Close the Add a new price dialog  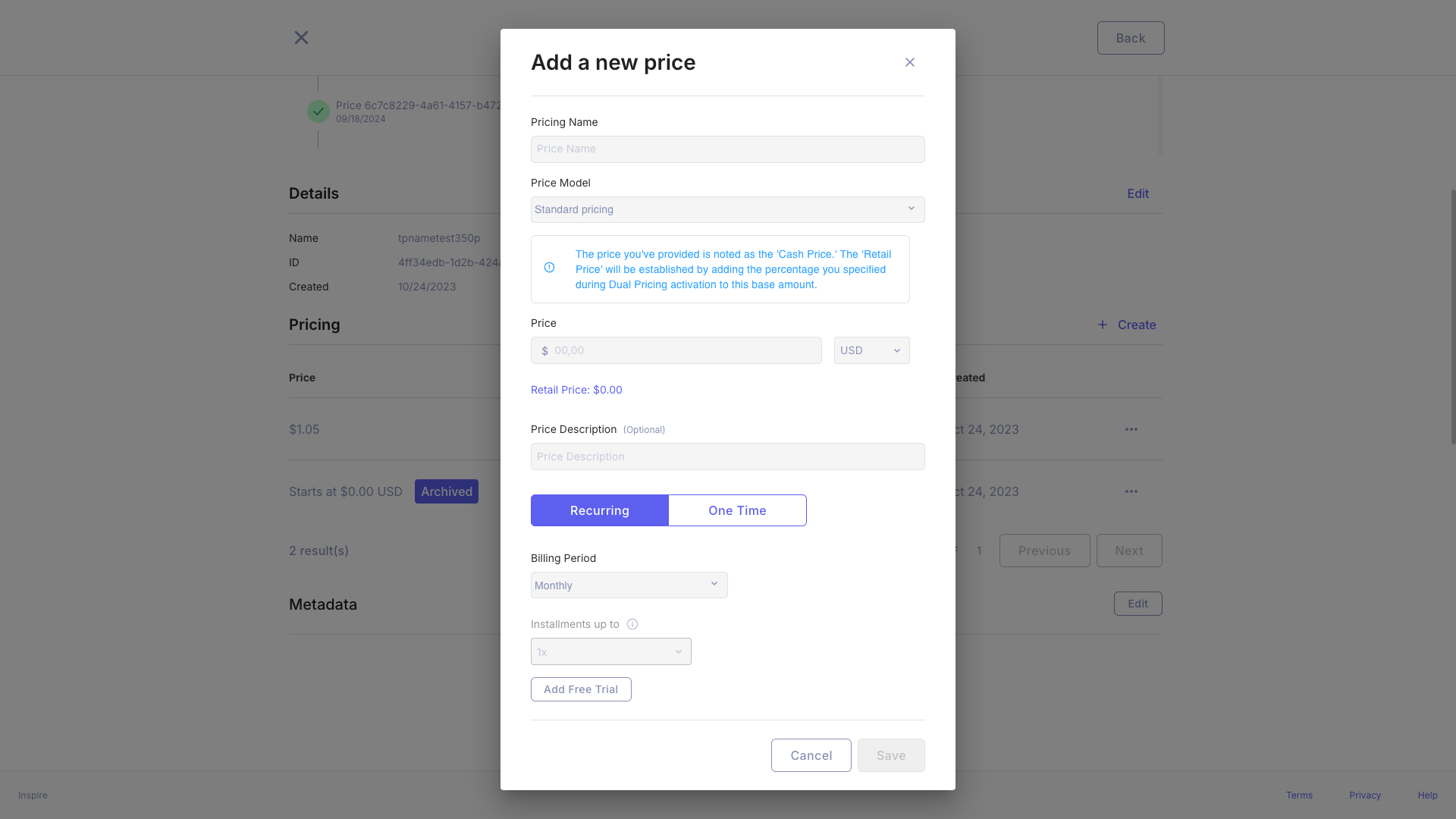[910, 62]
